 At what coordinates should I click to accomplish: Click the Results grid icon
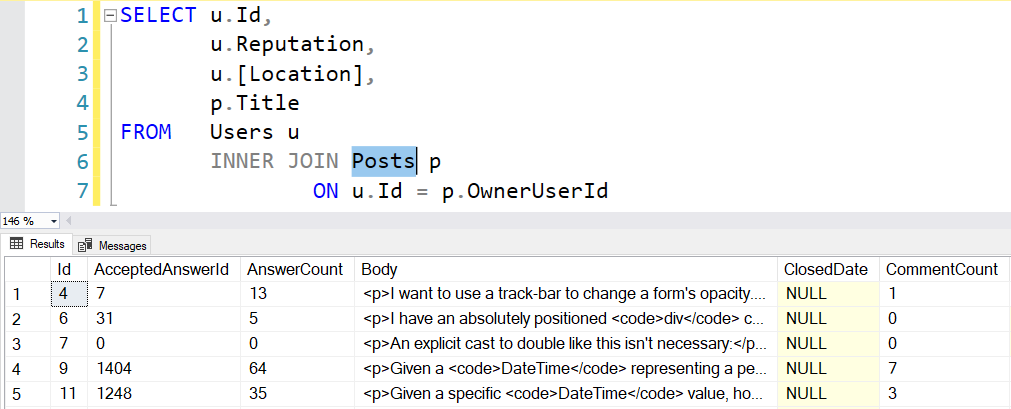(17, 244)
